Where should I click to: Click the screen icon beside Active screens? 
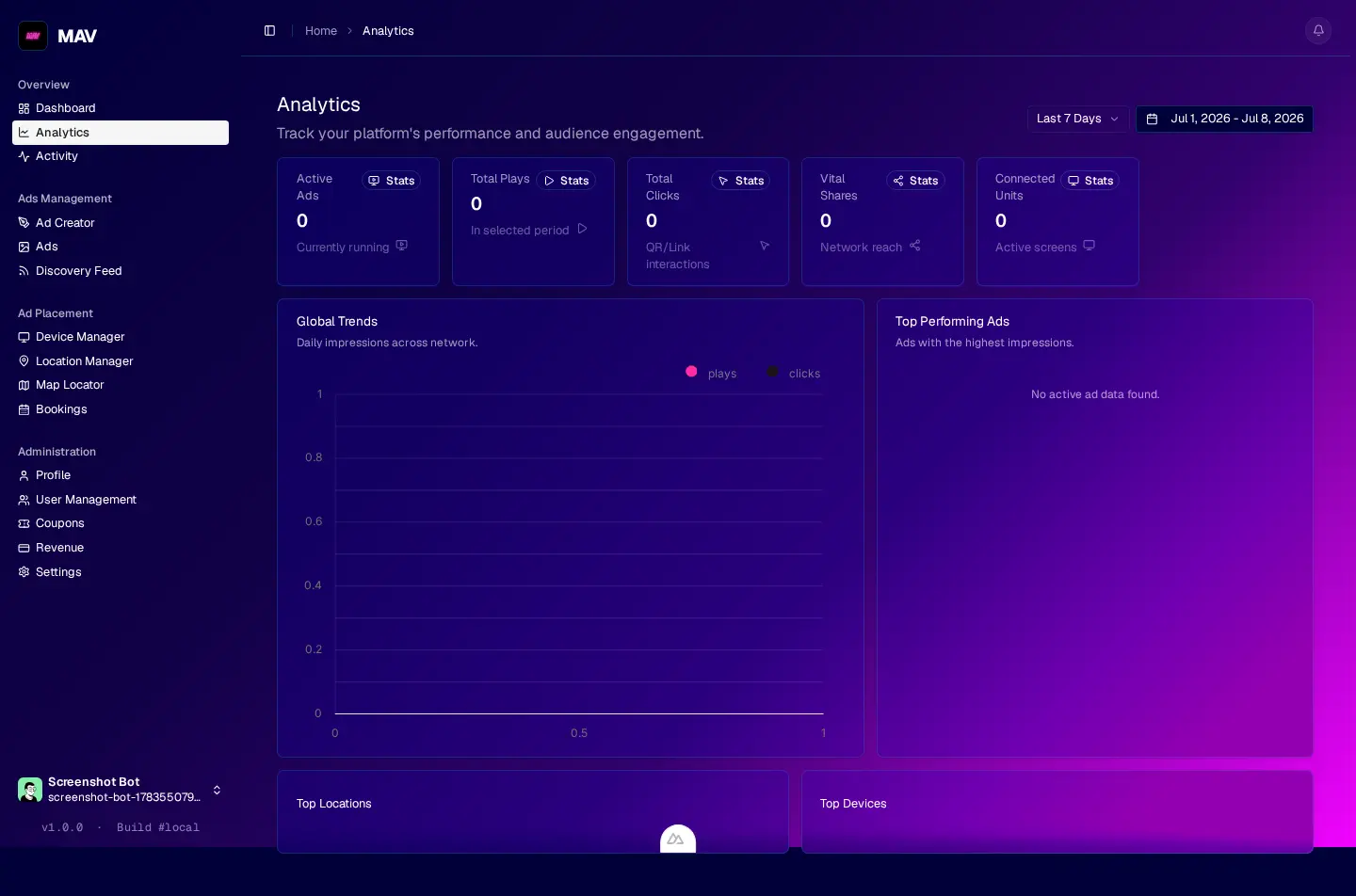(1090, 246)
